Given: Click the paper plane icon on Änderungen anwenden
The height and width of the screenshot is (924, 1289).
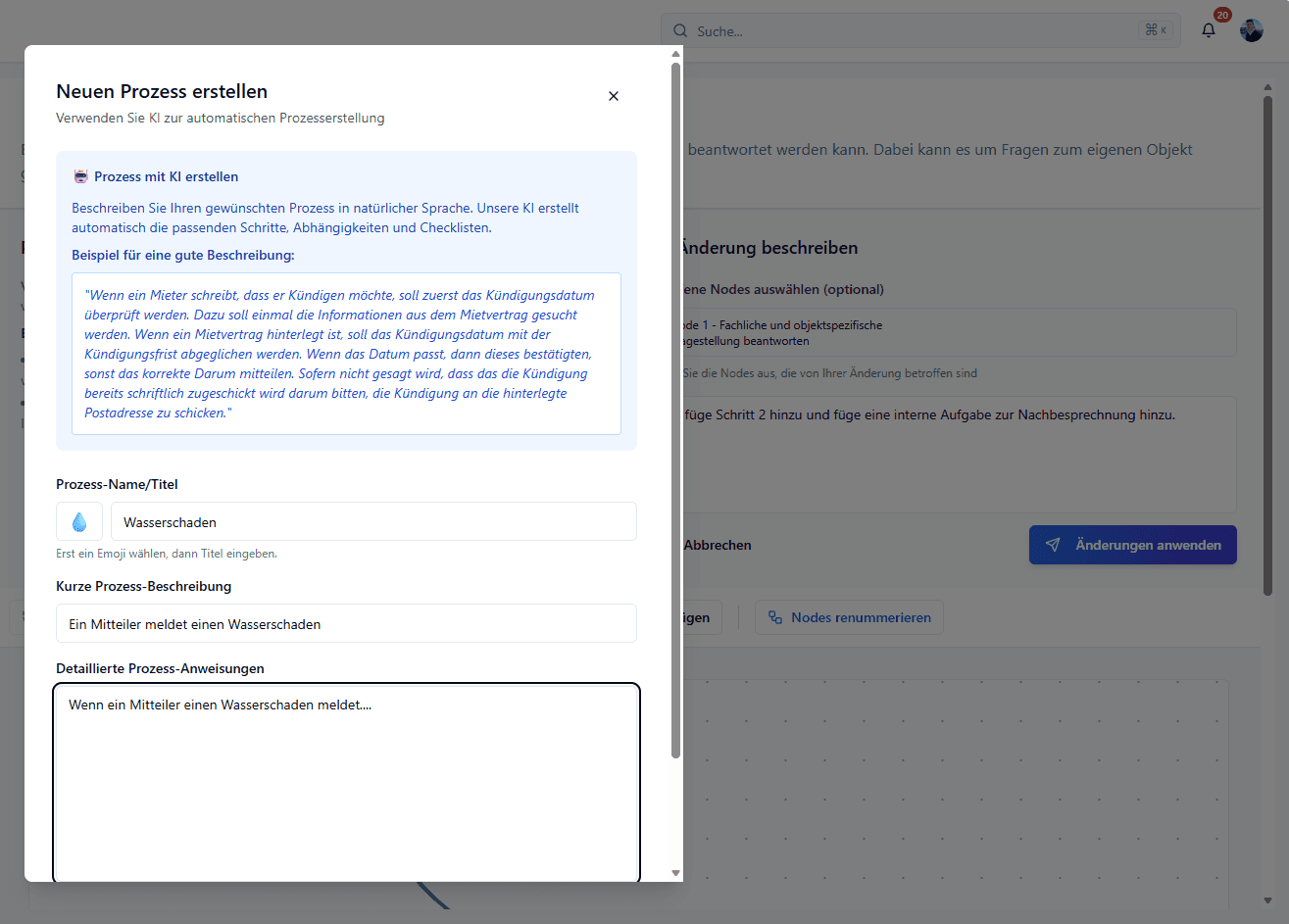Looking at the screenshot, I should click(1053, 545).
